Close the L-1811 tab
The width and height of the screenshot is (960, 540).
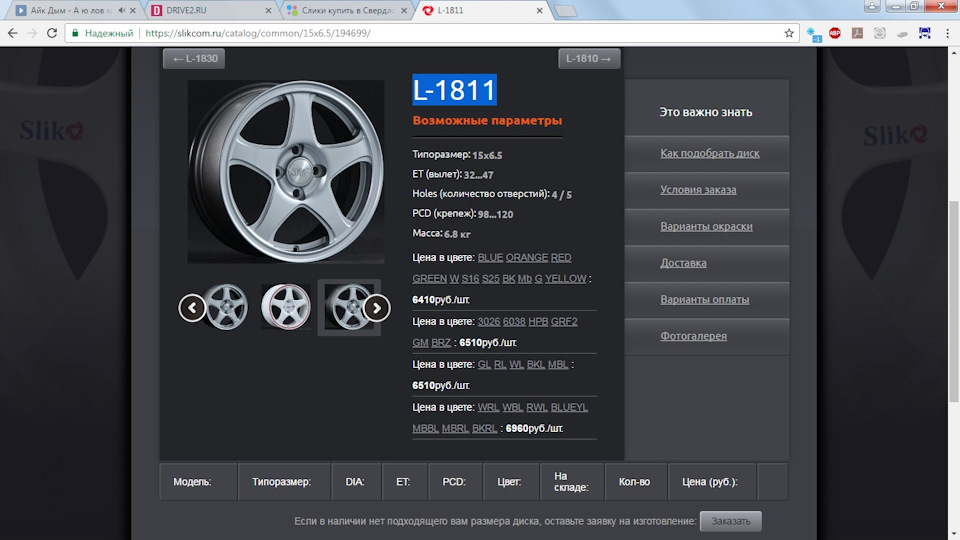pyautogui.click(x=539, y=10)
